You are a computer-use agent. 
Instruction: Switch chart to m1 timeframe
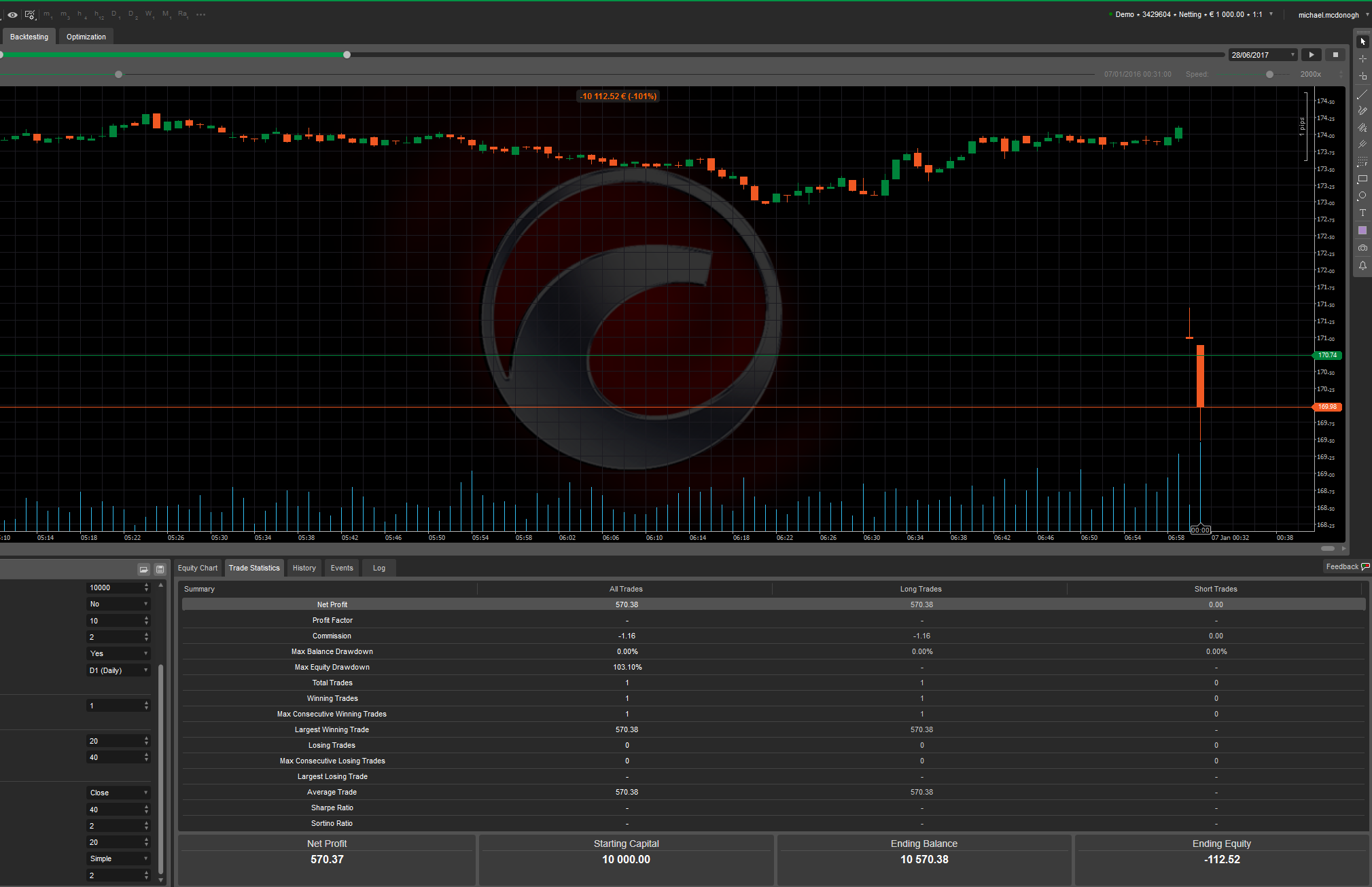[48, 14]
